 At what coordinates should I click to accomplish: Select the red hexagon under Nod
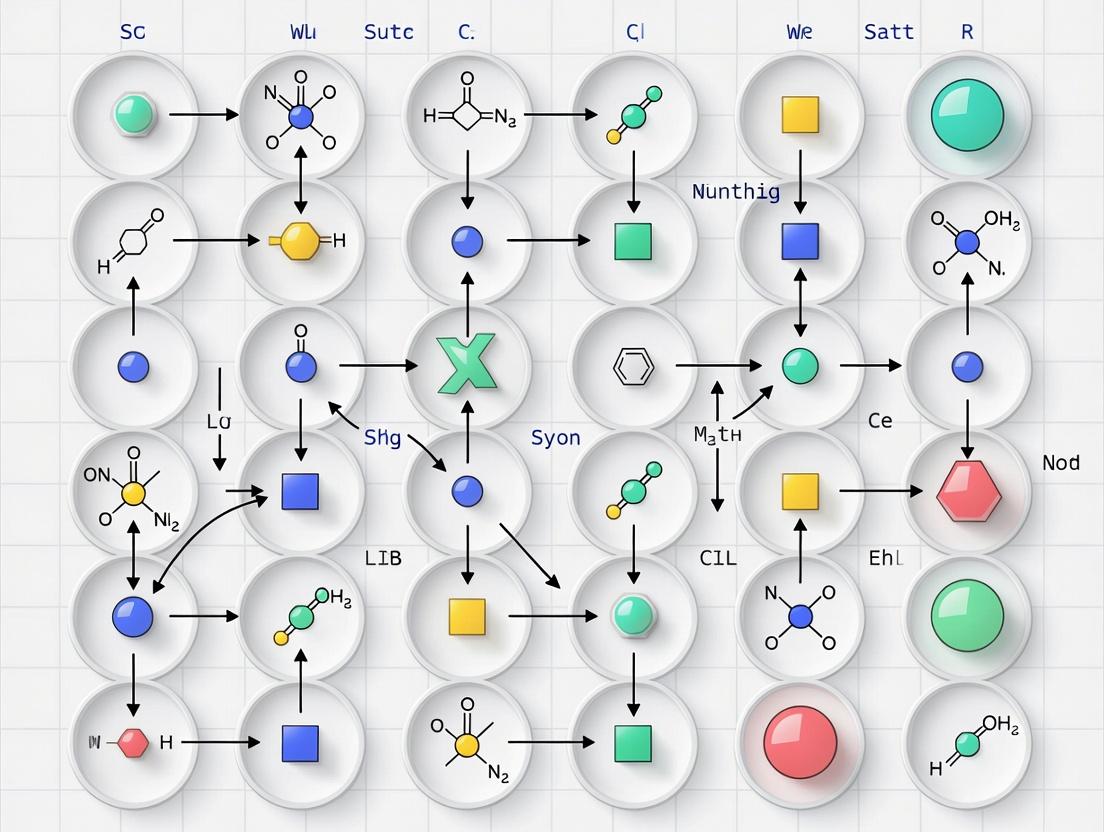[x=966, y=492]
